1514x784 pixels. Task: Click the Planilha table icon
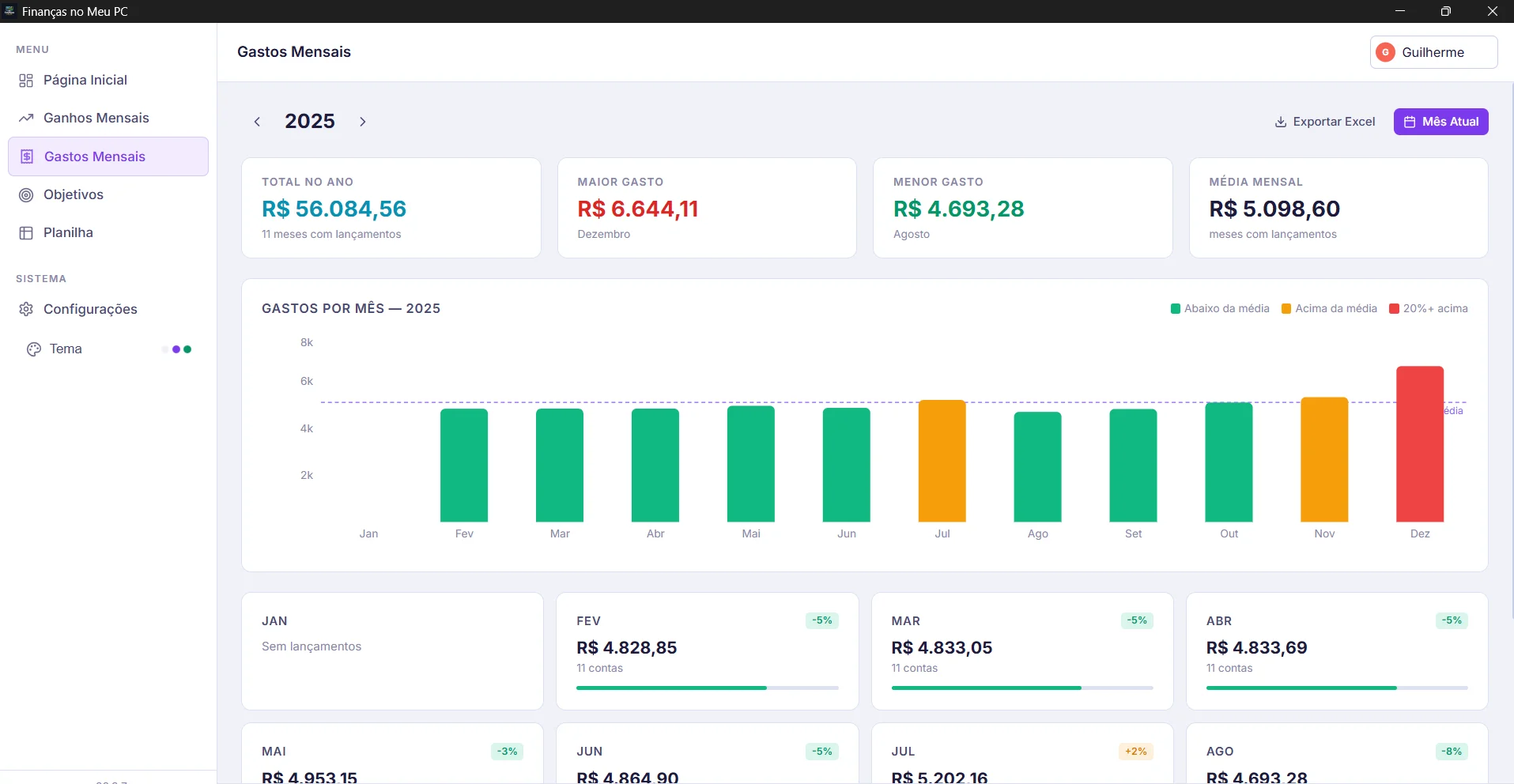click(x=26, y=233)
